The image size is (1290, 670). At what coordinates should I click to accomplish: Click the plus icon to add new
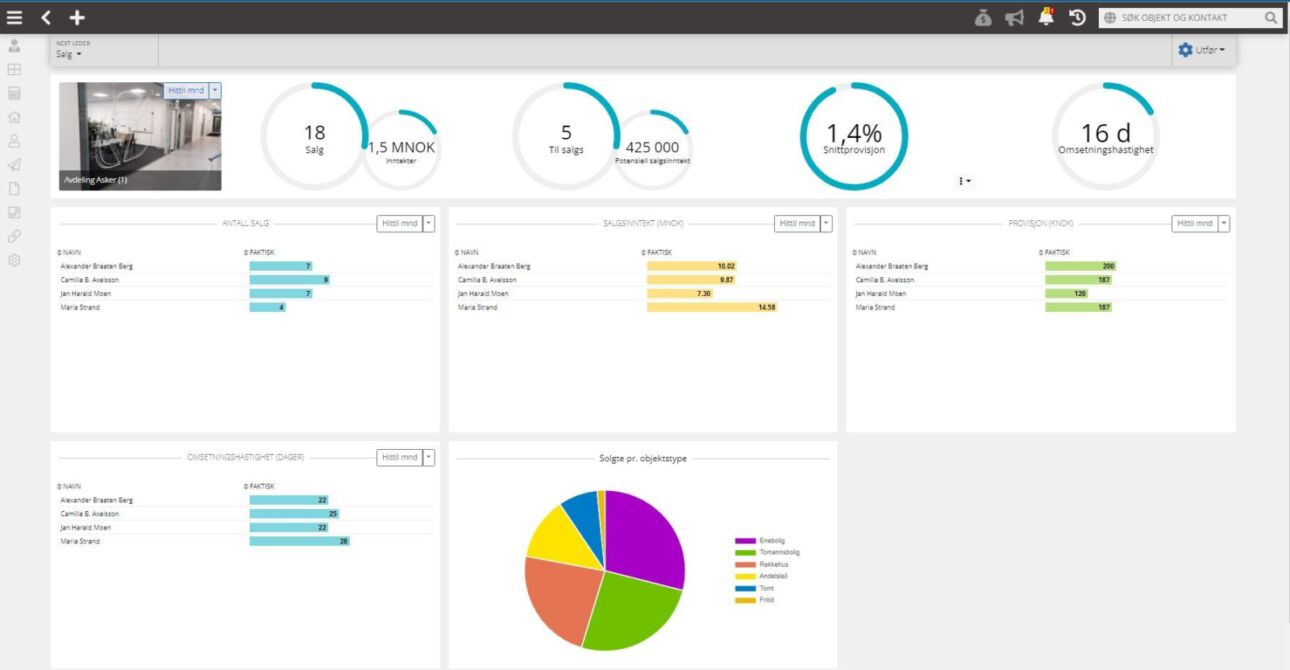(x=77, y=17)
